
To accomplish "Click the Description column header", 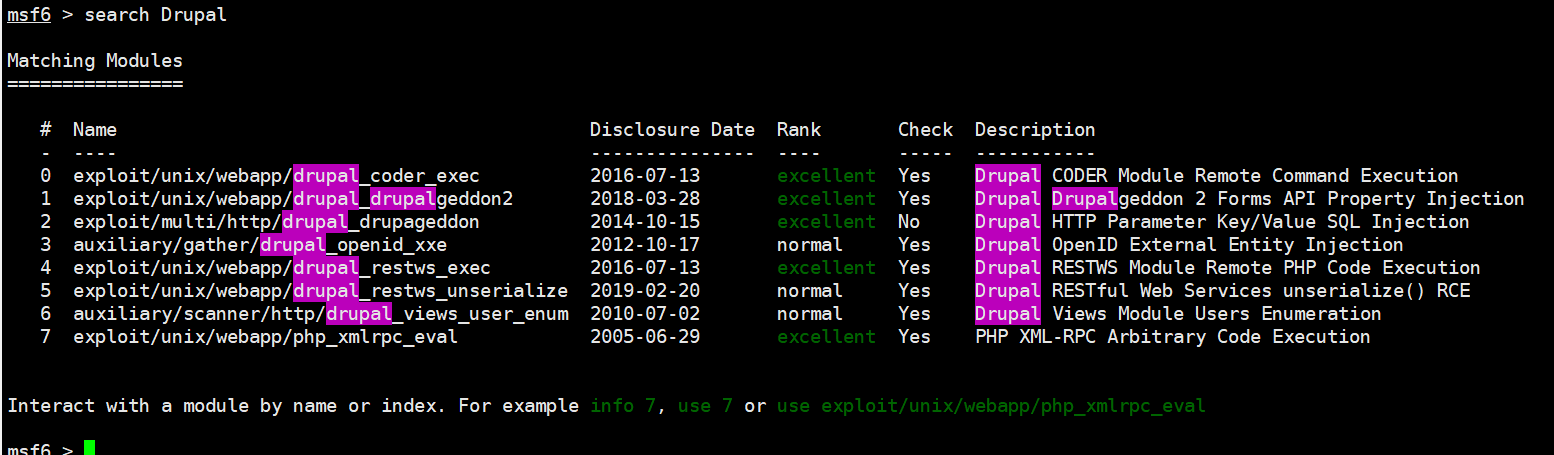I will (1035, 130).
